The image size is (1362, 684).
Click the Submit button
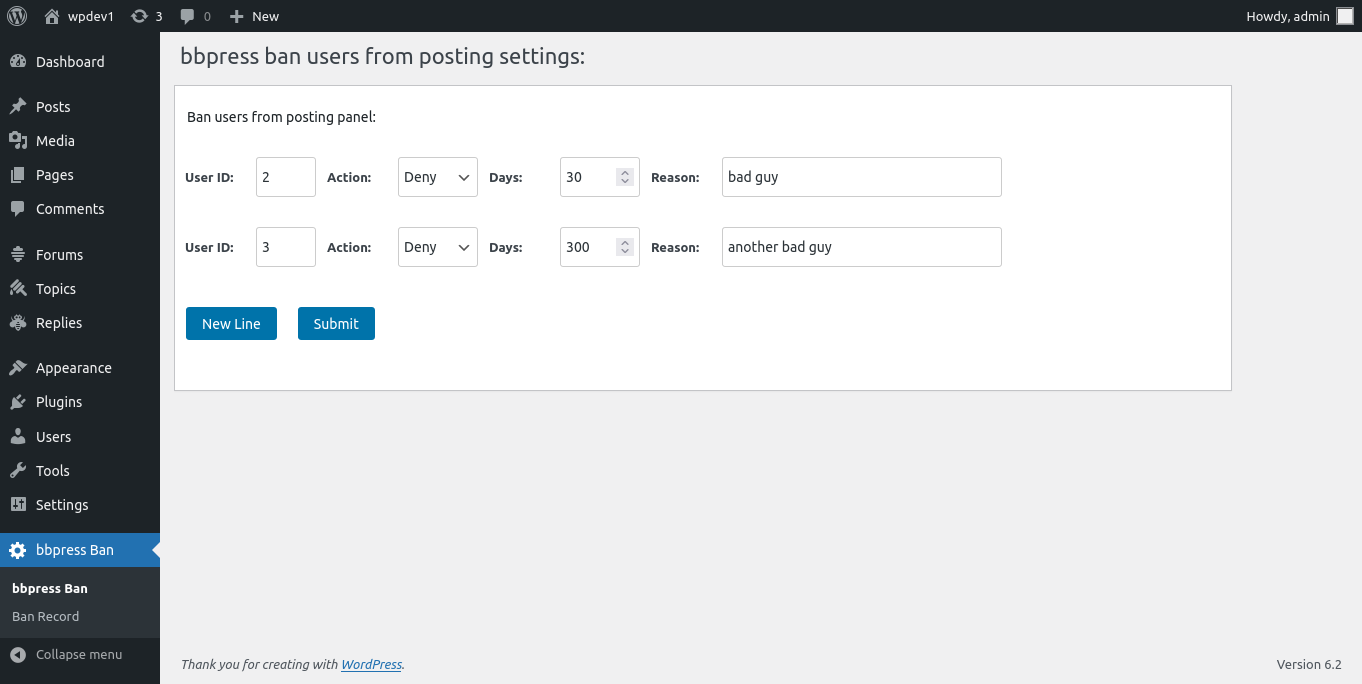tap(336, 323)
